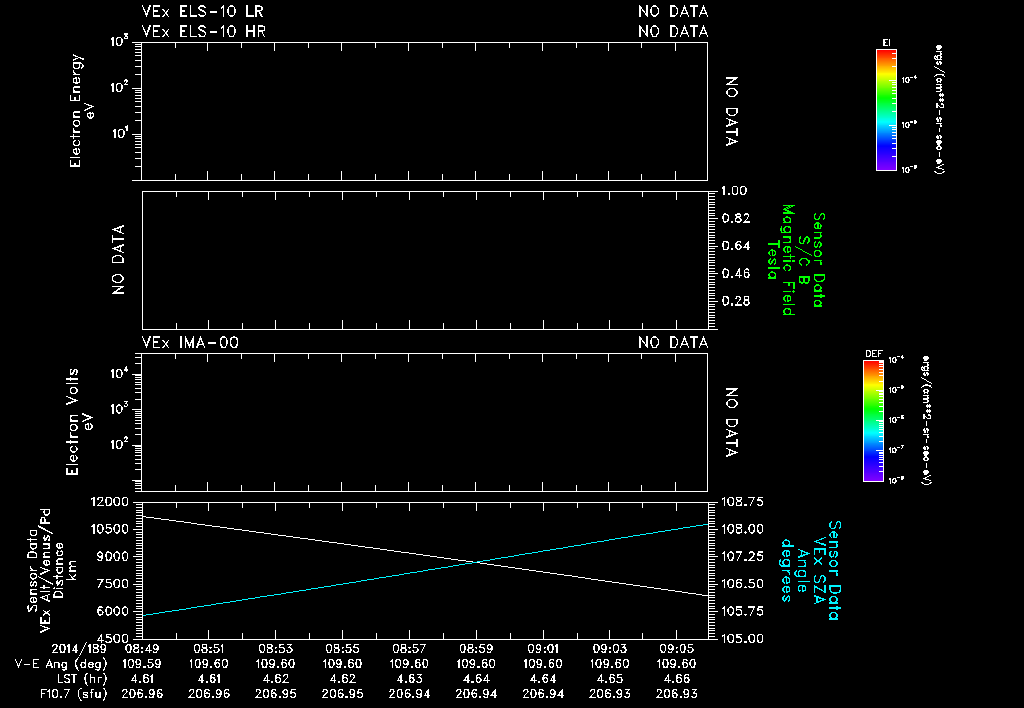Screen dimensions: 1024x708
Task: Click the LST value 4.66
Action: [x=676, y=679]
